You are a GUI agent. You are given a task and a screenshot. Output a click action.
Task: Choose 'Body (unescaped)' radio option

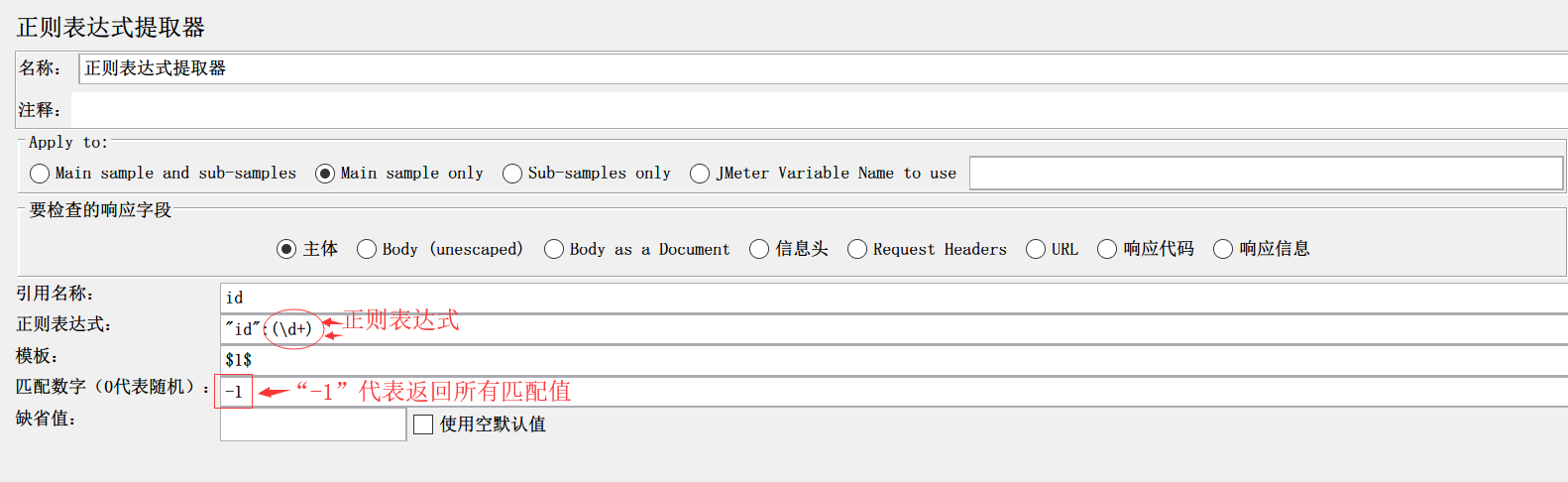tap(367, 249)
